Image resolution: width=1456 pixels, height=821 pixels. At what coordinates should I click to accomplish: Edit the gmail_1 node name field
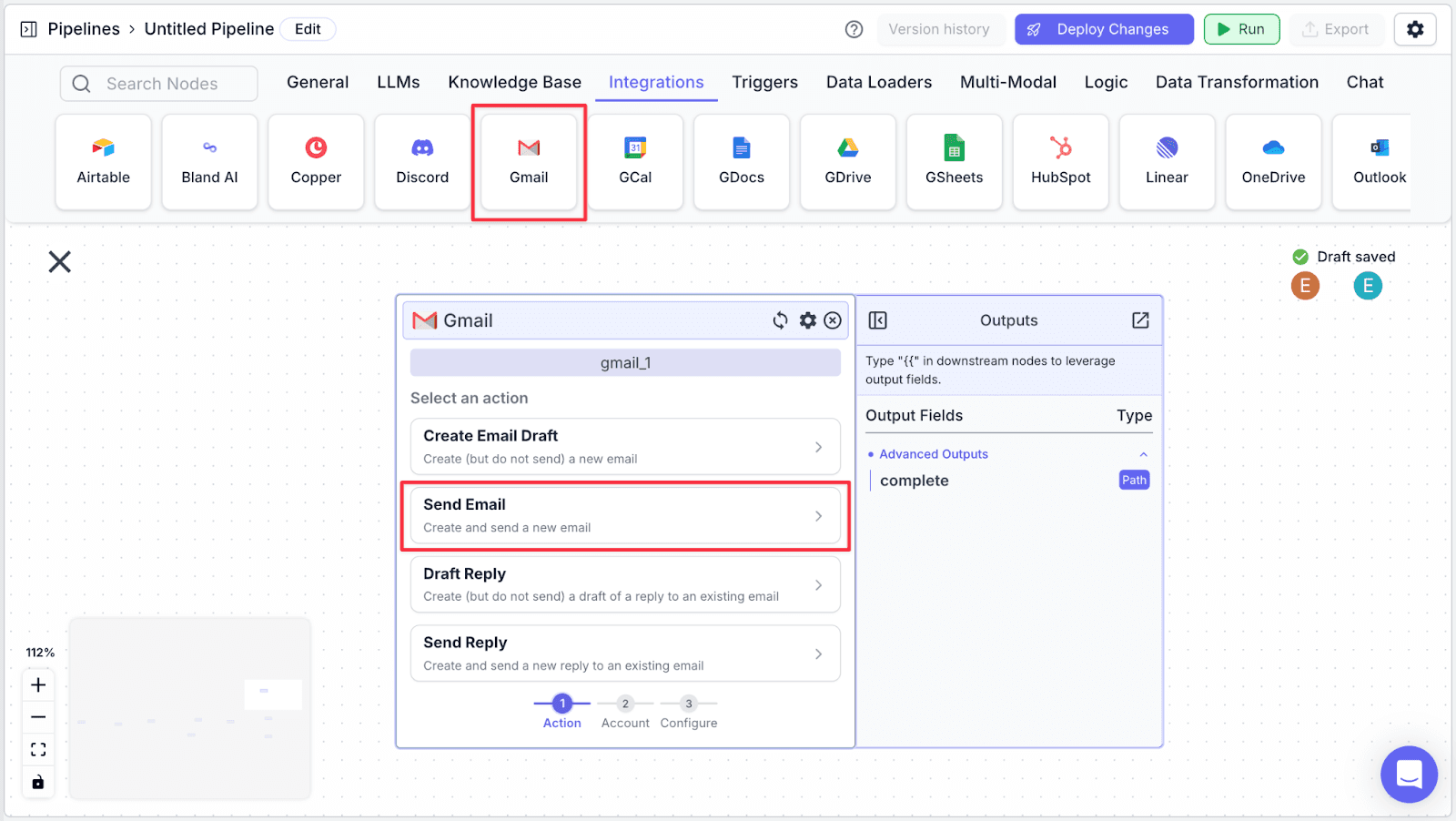point(625,363)
